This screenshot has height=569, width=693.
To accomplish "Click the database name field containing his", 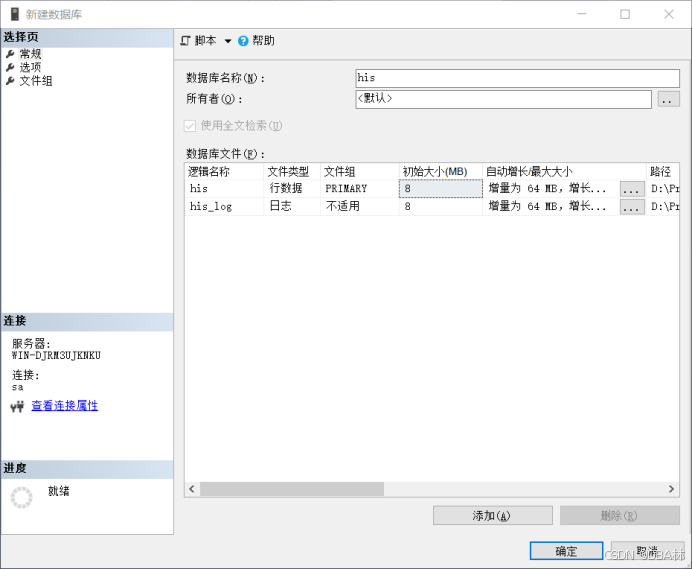I will (x=518, y=78).
